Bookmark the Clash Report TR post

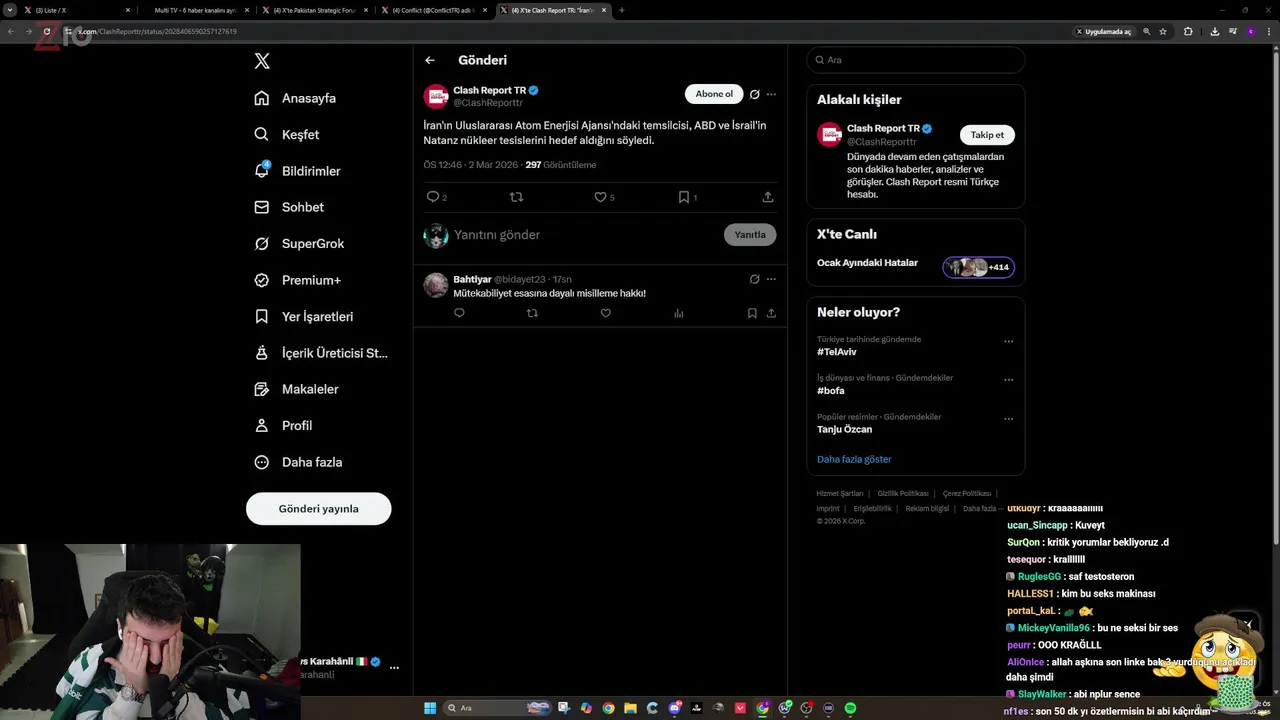click(x=684, y=197)
